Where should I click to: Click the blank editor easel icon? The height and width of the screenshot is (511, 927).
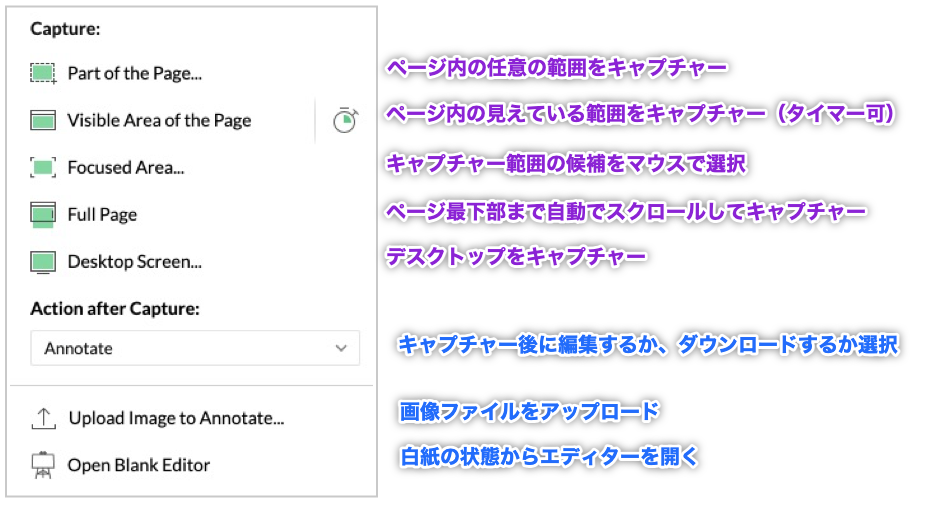(x=43, y=465)
